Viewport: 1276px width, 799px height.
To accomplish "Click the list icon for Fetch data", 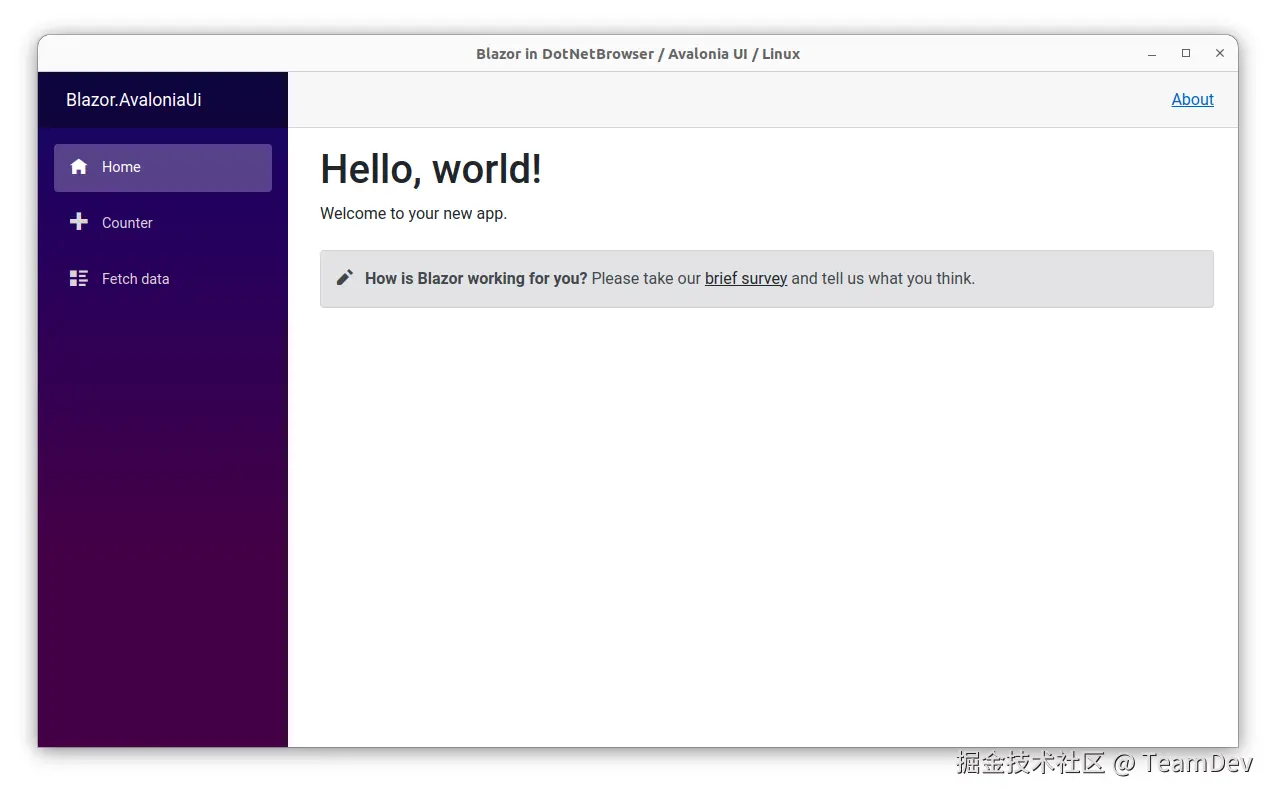I will click(78, 278).
